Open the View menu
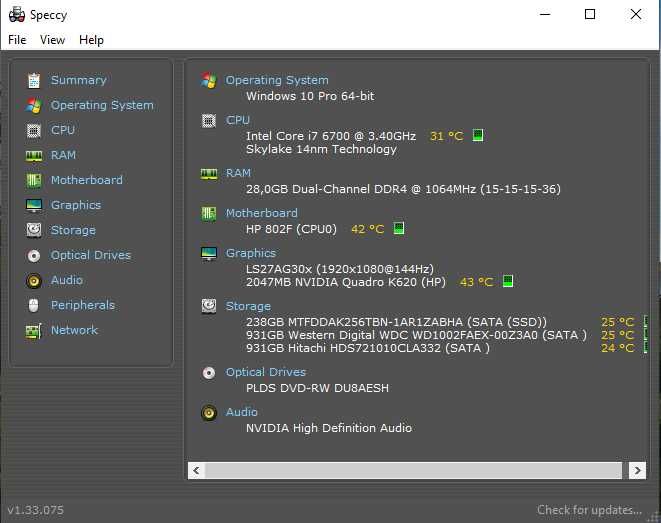The height and width of the screenshot is (523, 661). coord(52,40)
